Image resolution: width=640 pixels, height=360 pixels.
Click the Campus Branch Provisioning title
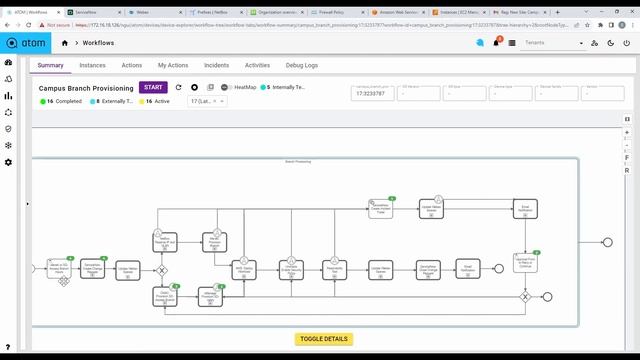(x=86, y=88)
